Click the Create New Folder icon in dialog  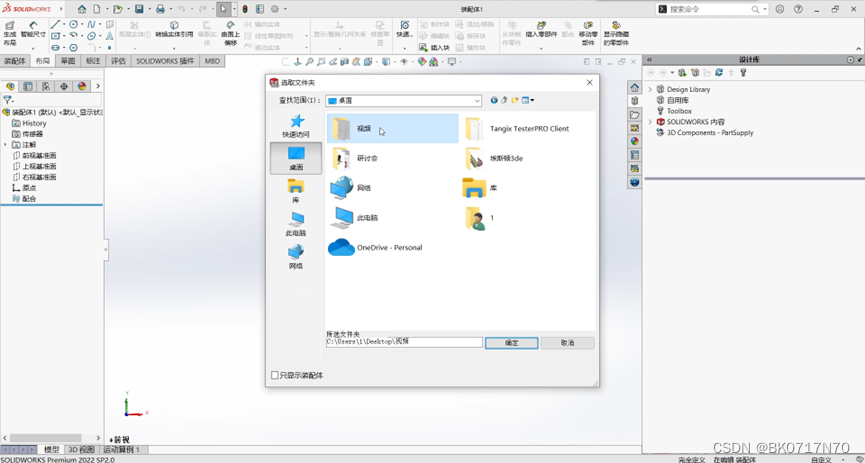click(x=515, y=100)
